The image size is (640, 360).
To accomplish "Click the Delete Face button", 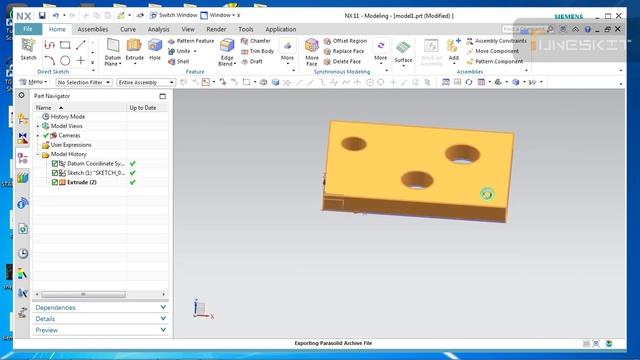I will pyautogui.click(x=342, y=62).
